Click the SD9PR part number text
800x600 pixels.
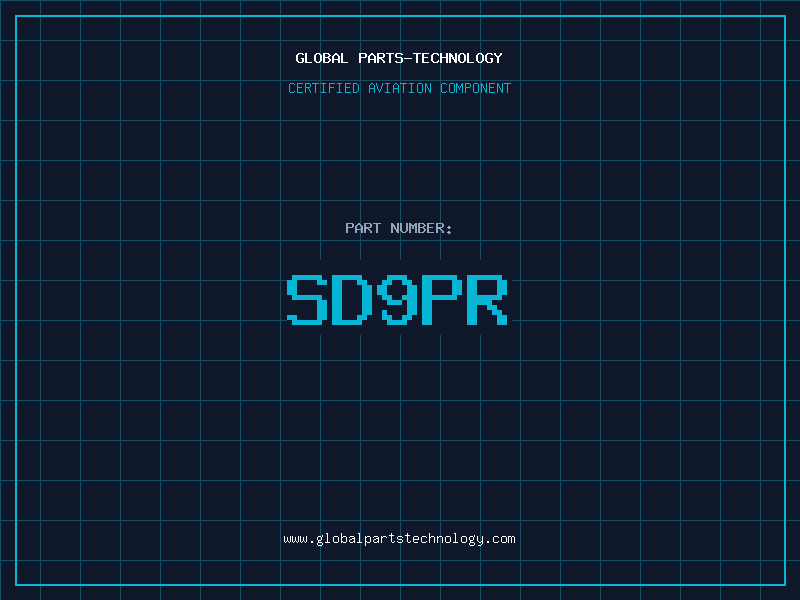pyautogui.click(x=399, y=301)
